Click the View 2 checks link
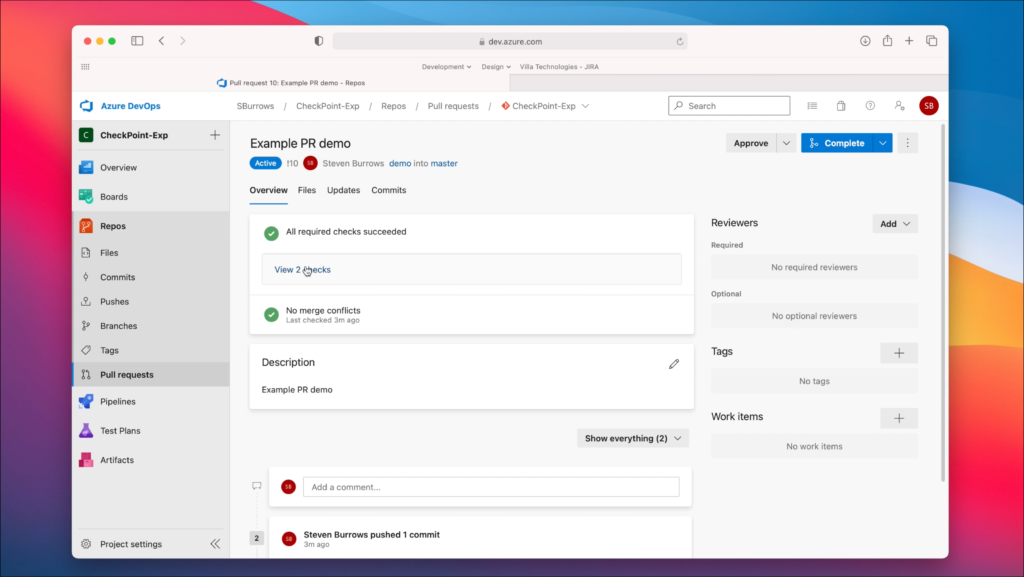1024x577 pixels. (x=302, y=270)
